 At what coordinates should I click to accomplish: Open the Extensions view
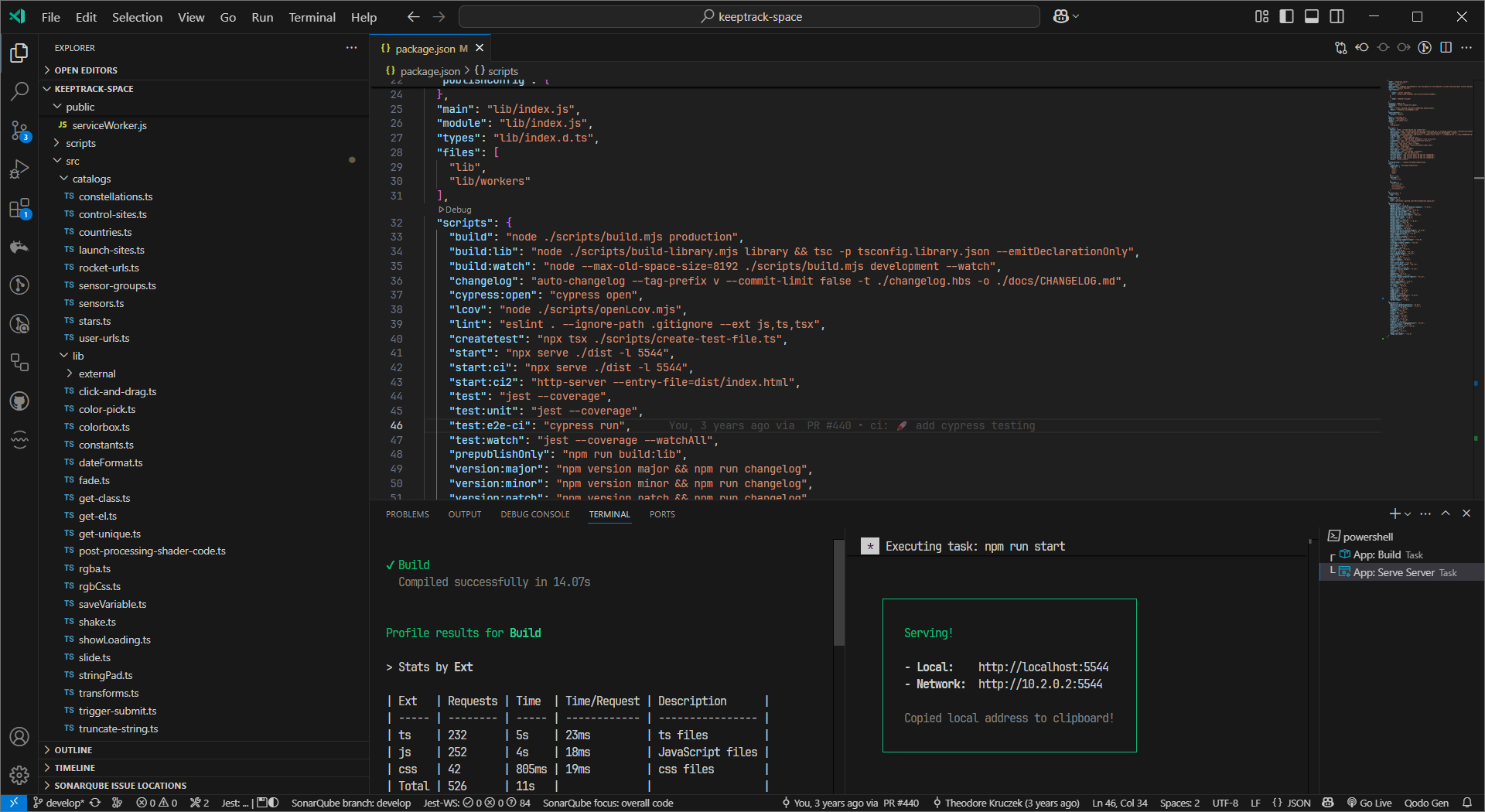(19, 208)
